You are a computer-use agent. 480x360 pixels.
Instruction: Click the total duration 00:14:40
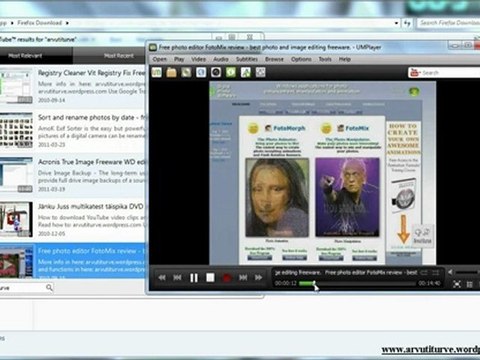429,283
